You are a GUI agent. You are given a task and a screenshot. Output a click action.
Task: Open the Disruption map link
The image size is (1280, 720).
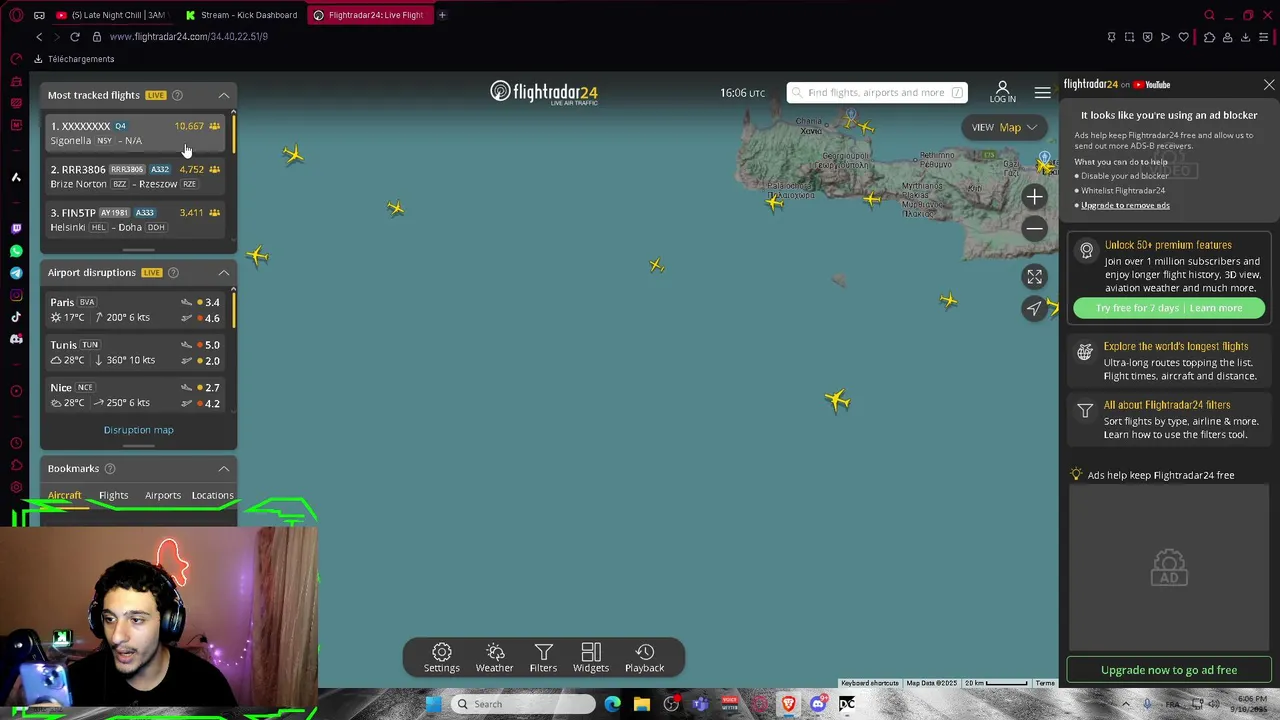click(138, 430)
